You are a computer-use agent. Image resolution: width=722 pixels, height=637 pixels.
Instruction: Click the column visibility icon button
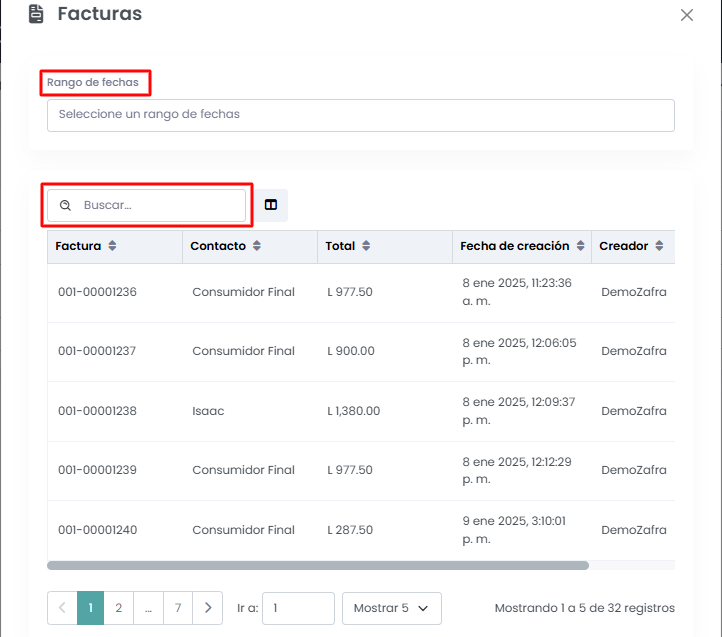(x=271, y=205)
